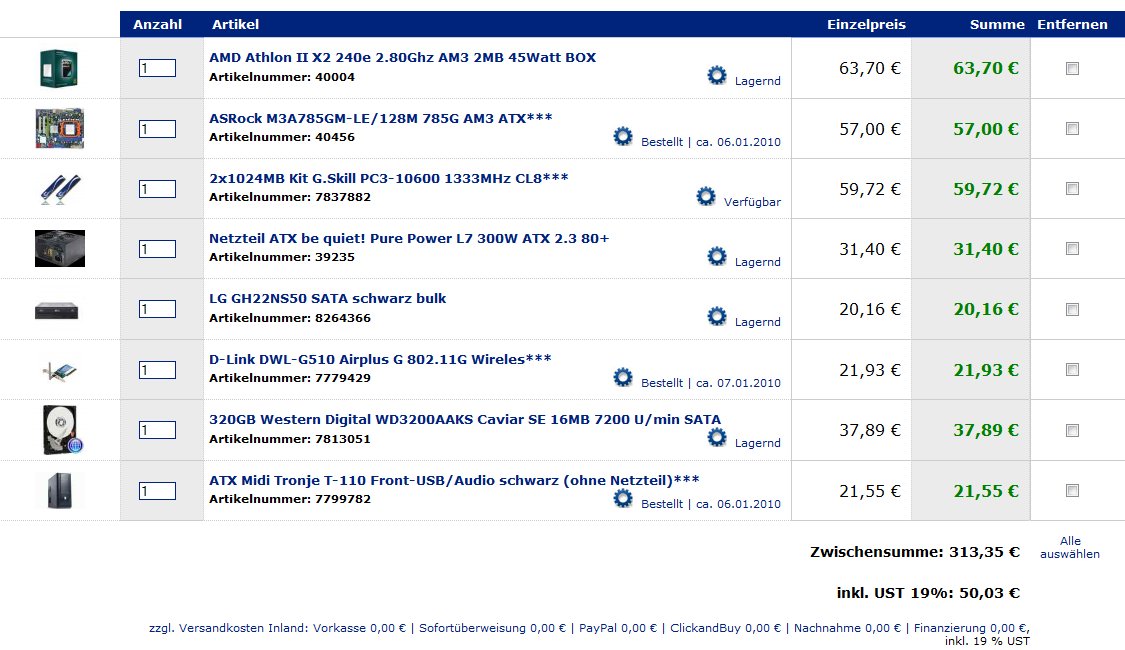Click the quantity field for ATX Midi Tronje T-110
Viewport: 1125px width, 650px height.
157,491
